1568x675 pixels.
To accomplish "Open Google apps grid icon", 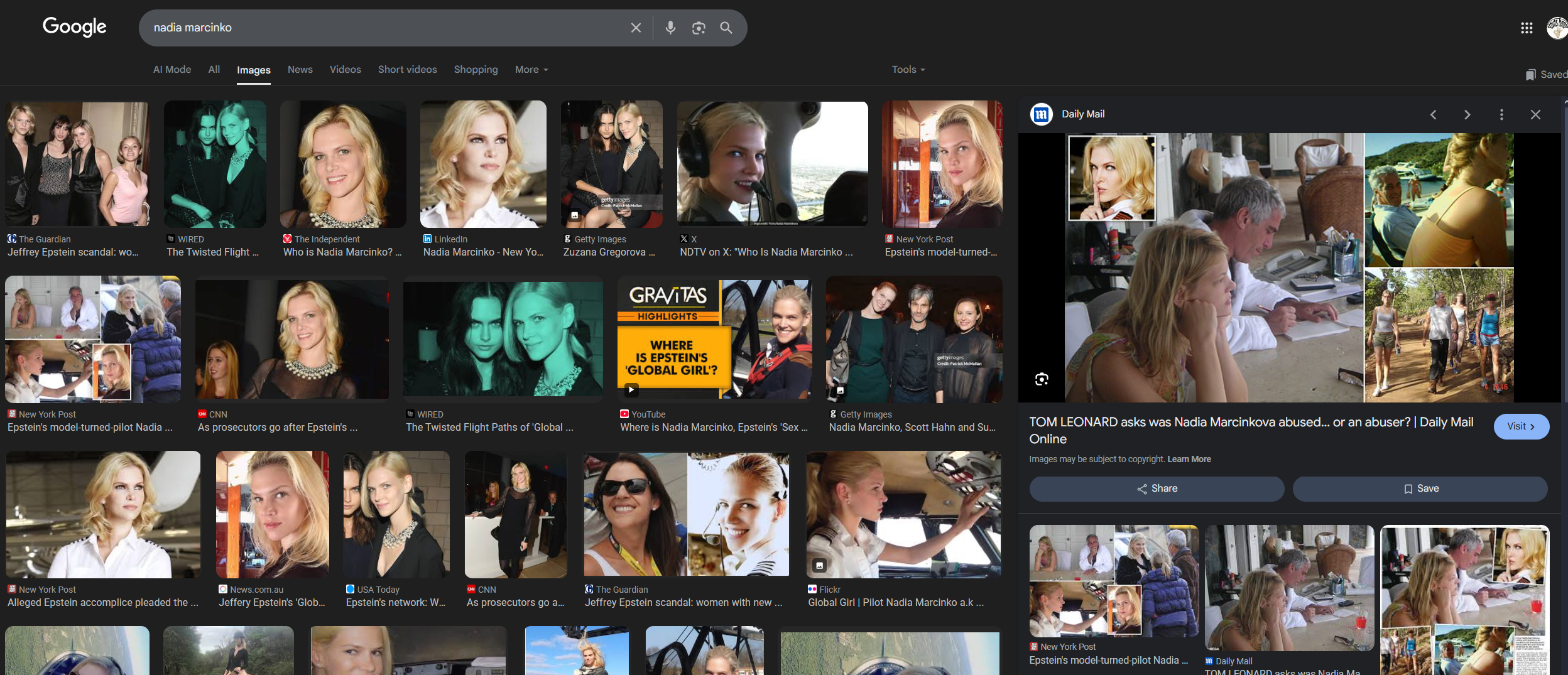I will [1527, 28].
